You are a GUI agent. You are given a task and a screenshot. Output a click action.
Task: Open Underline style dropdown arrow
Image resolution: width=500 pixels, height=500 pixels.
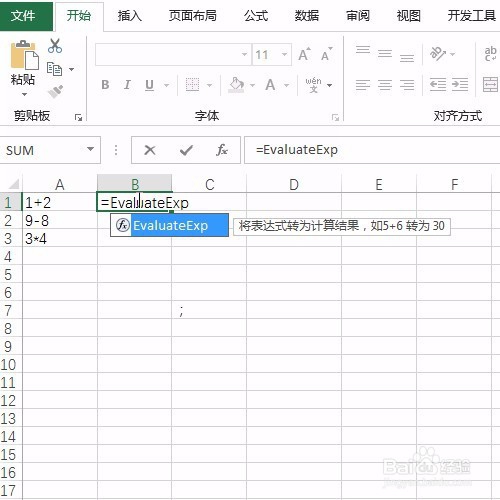(x=166, y=85)
